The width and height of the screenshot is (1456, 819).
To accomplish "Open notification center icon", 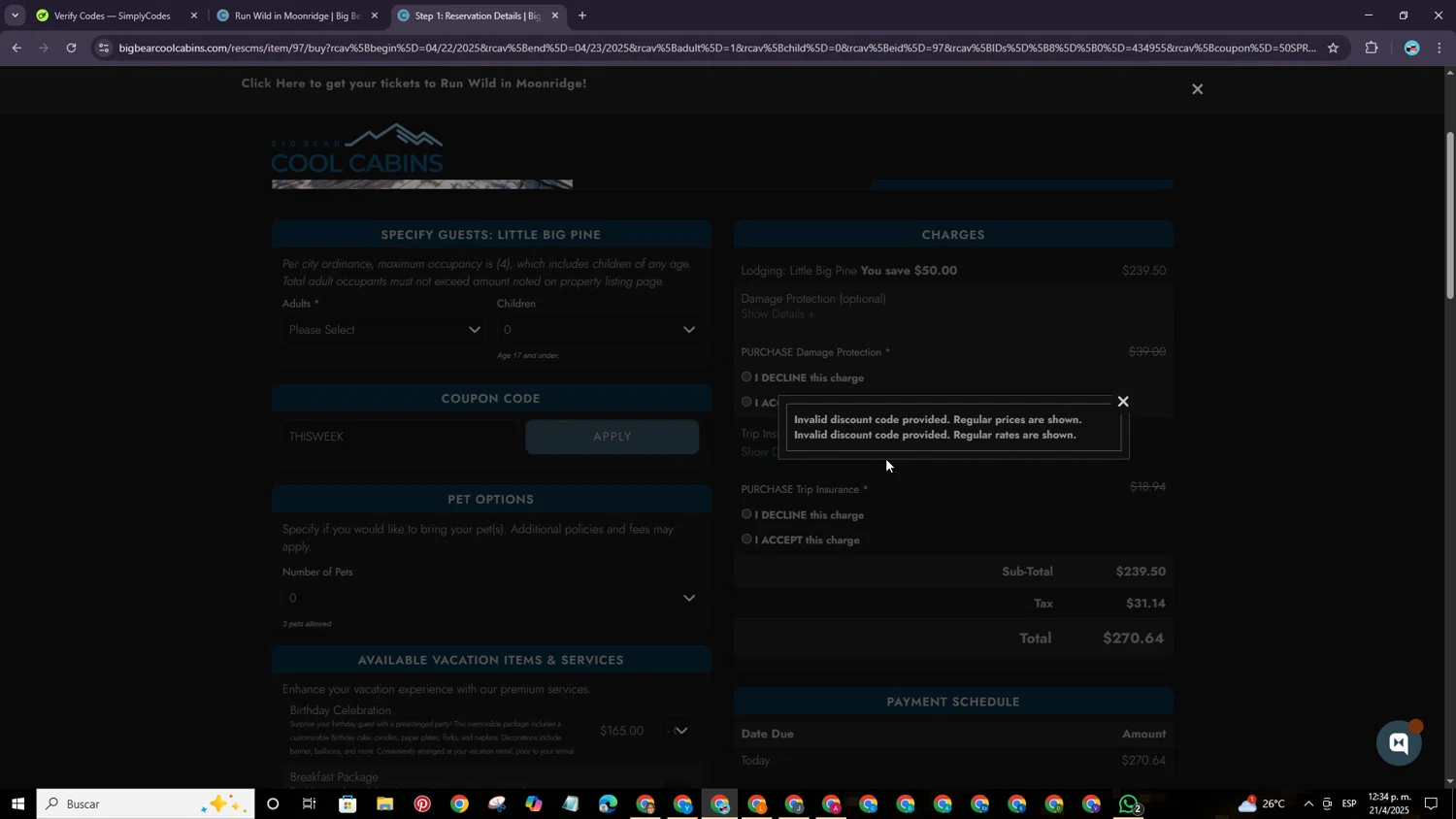I will coord(1431,803).
